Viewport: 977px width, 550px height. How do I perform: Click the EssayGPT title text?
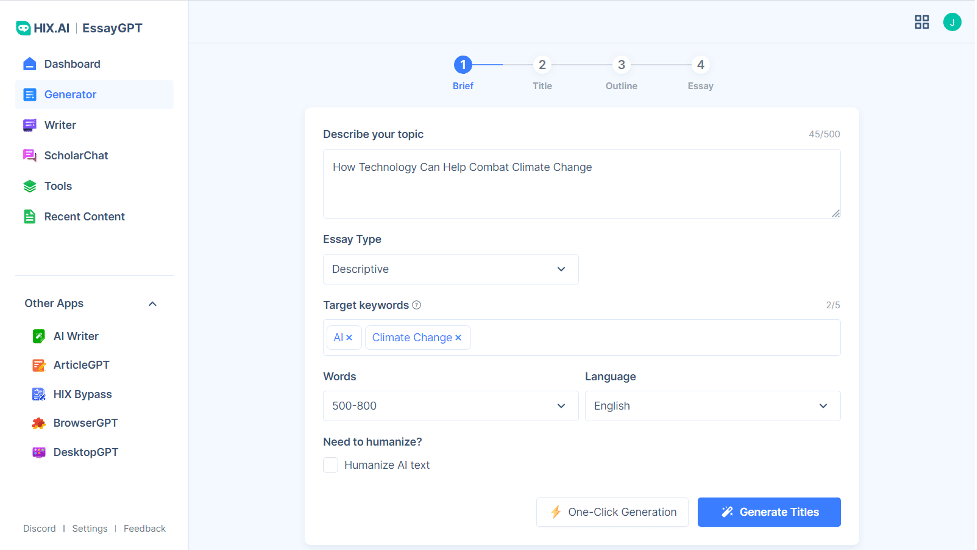pyautogui.click(x=112, y=28)
